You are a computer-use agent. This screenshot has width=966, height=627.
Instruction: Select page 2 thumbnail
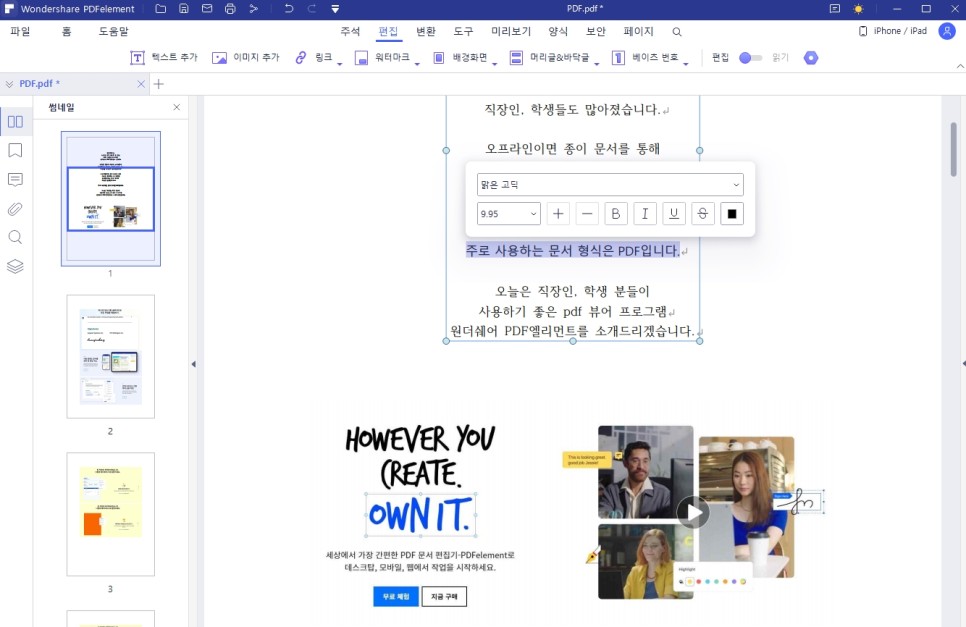[110, 357]
